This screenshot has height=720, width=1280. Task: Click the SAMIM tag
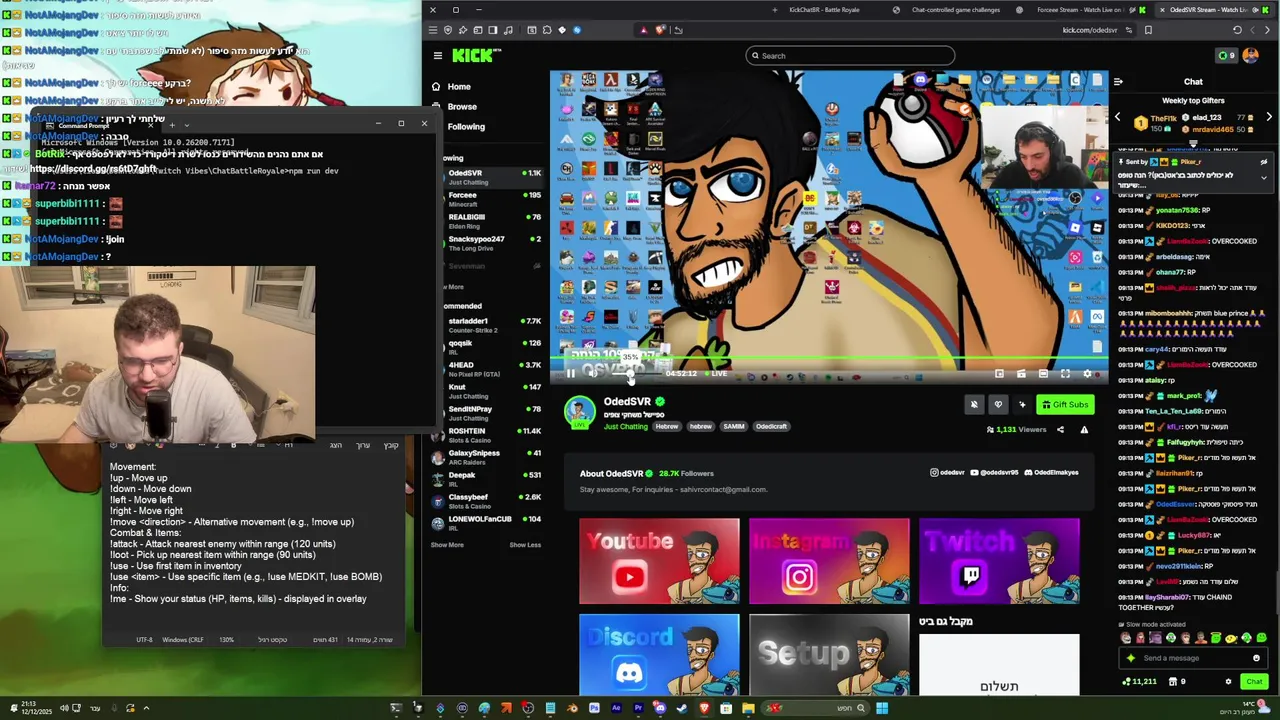[734, 426]
